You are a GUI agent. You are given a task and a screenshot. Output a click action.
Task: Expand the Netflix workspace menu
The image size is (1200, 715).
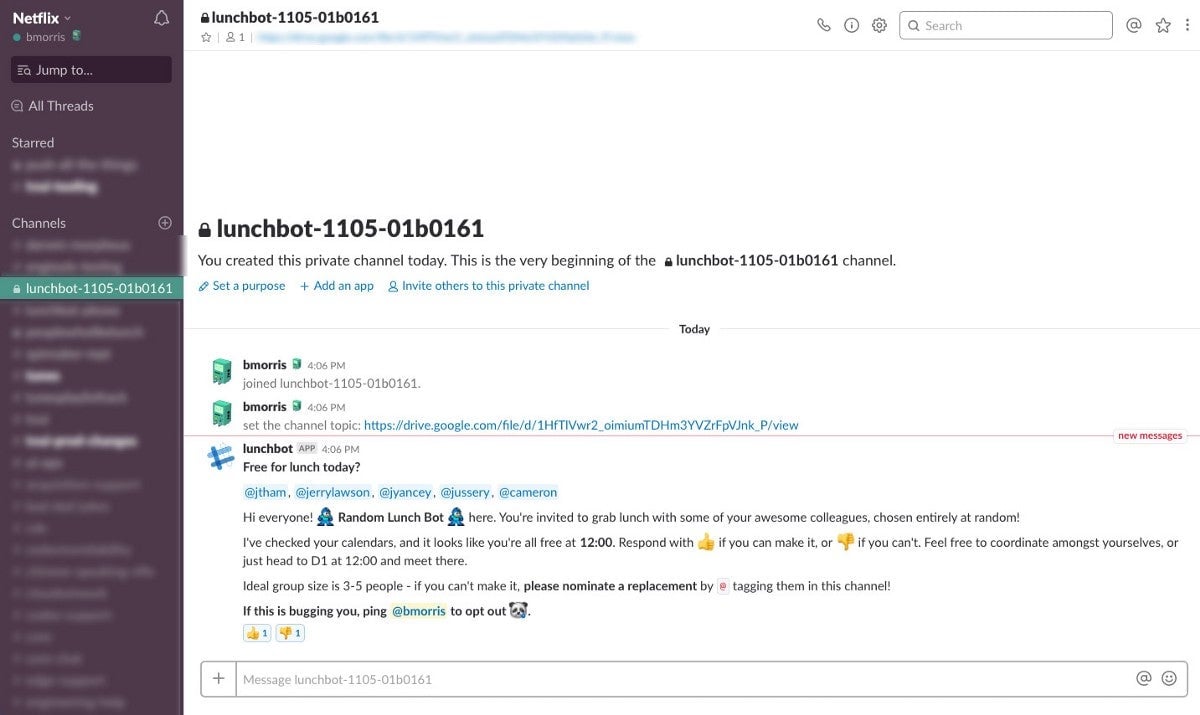point(42,18)
